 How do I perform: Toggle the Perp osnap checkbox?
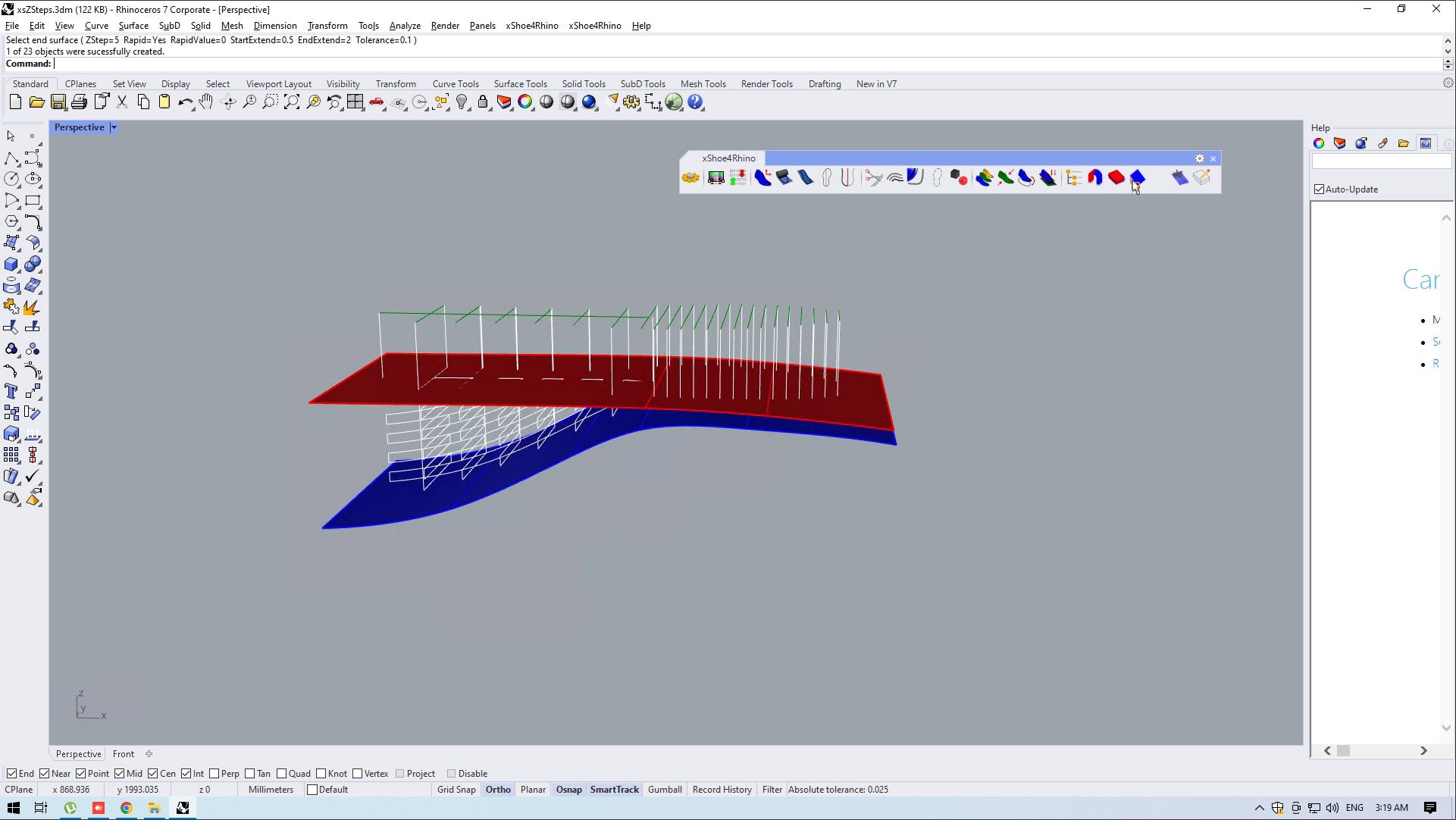pyautogui.click(x=214, y=774)
